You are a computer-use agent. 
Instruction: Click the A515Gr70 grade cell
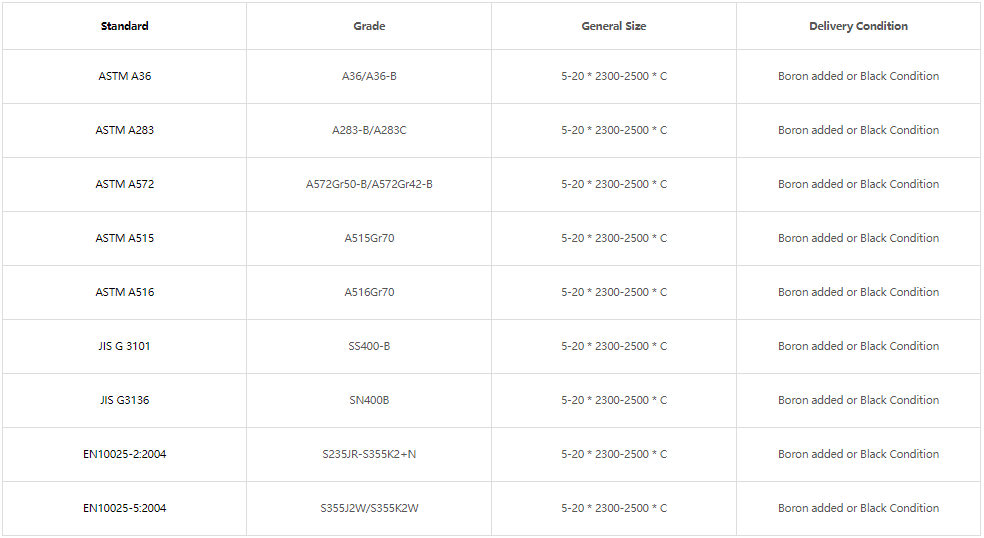click(369, 238)
